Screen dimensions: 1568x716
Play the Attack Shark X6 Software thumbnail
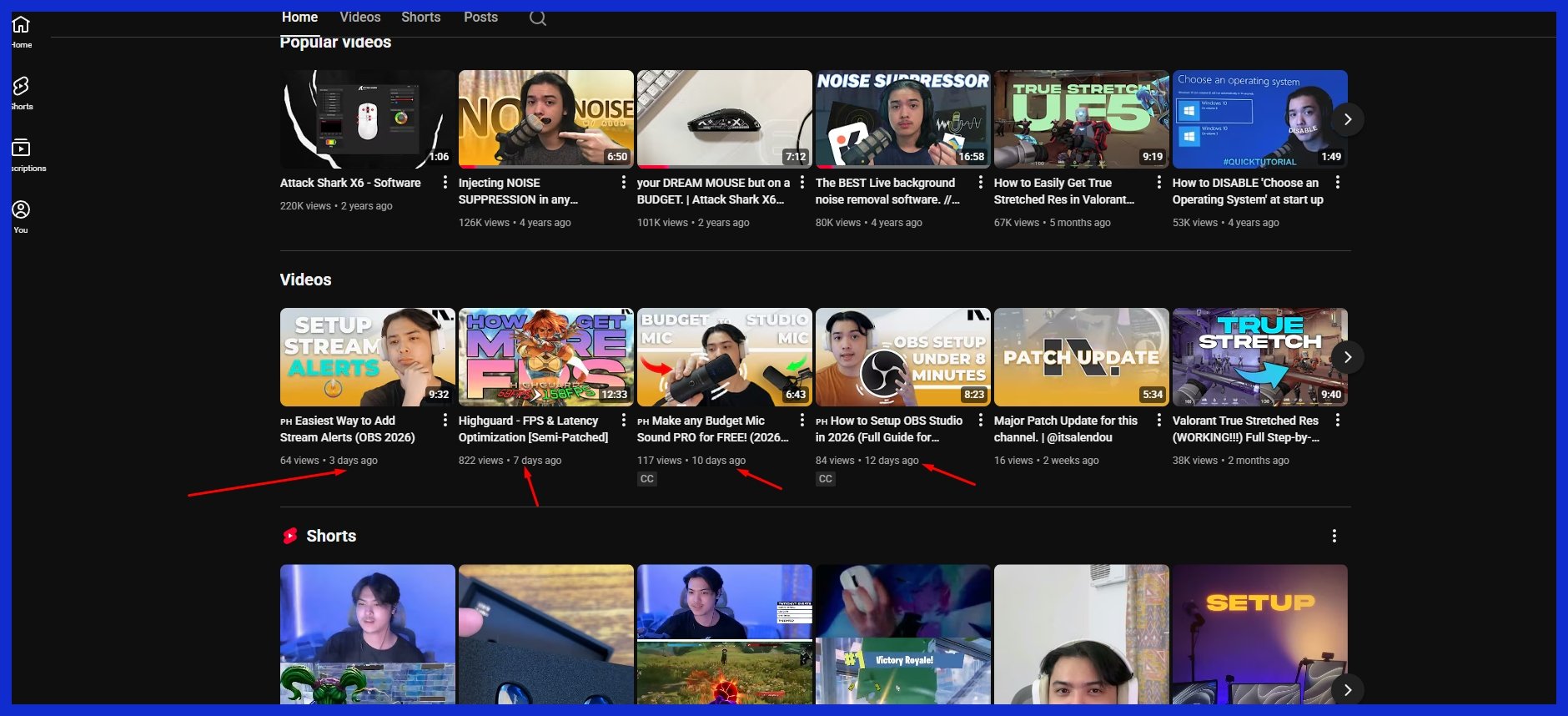(368, 119)
